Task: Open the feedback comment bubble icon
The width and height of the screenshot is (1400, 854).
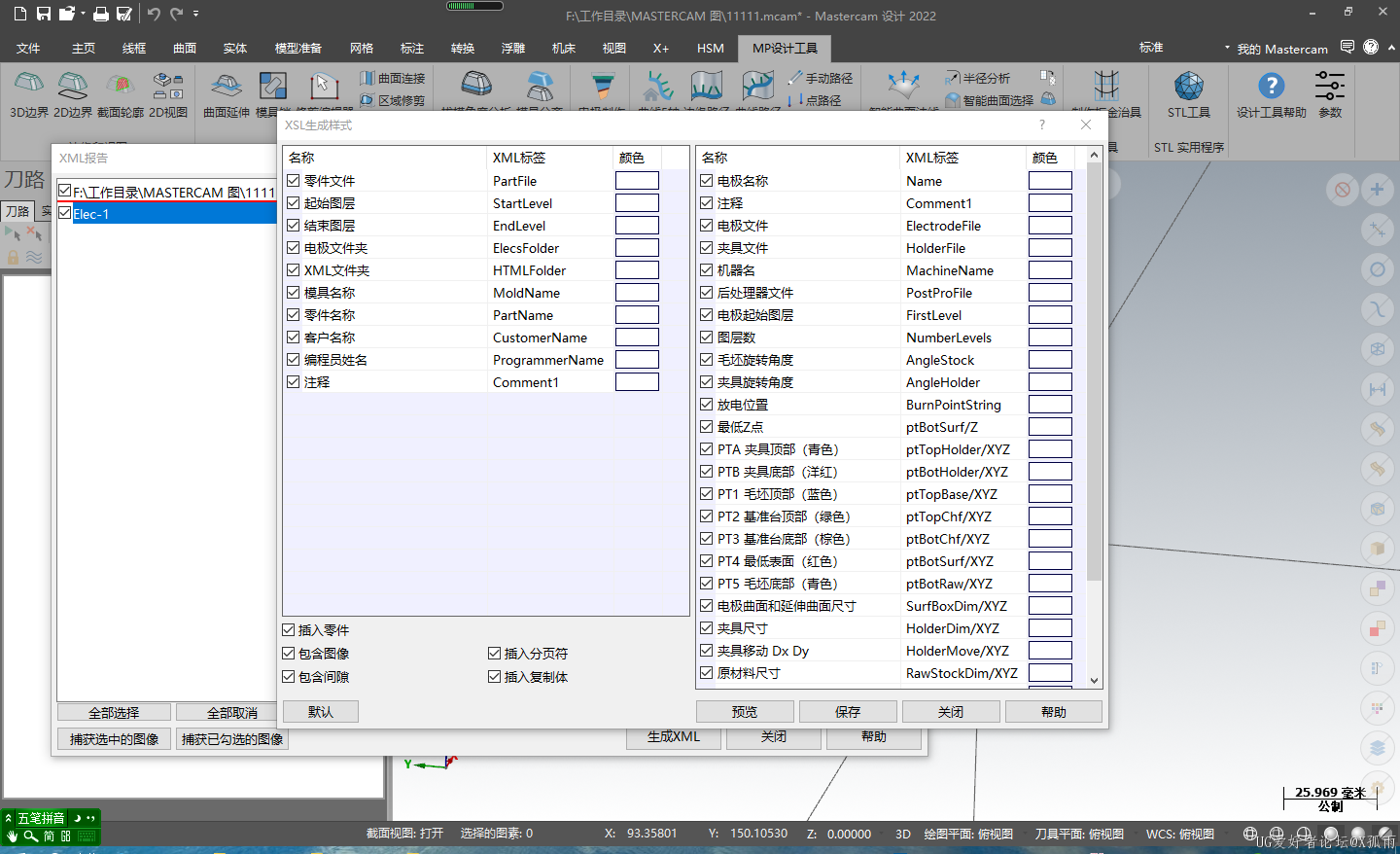Action: pyautogui.click(x=1347, y=47)
